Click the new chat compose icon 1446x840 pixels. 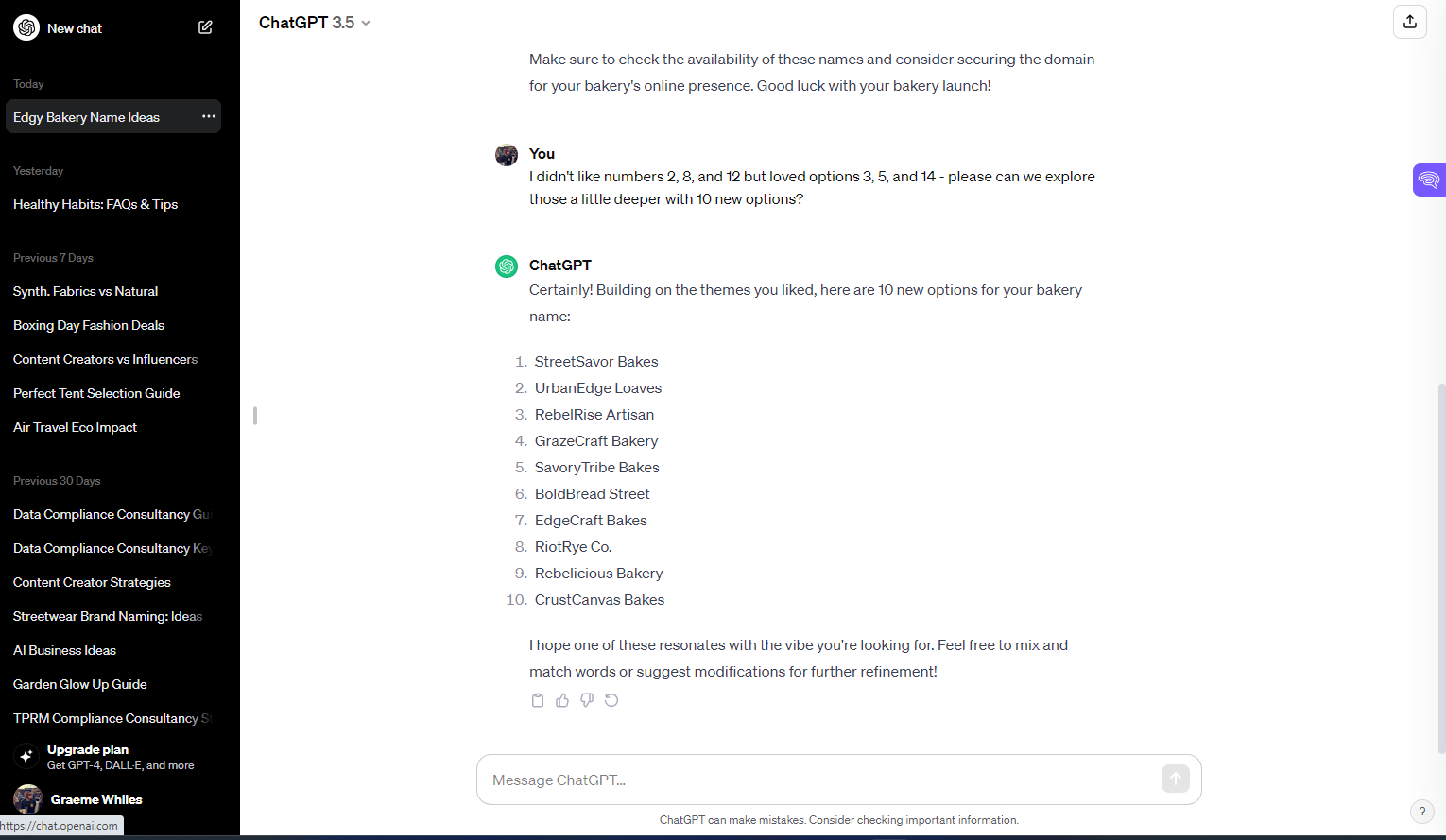click(x=205, y=27)
